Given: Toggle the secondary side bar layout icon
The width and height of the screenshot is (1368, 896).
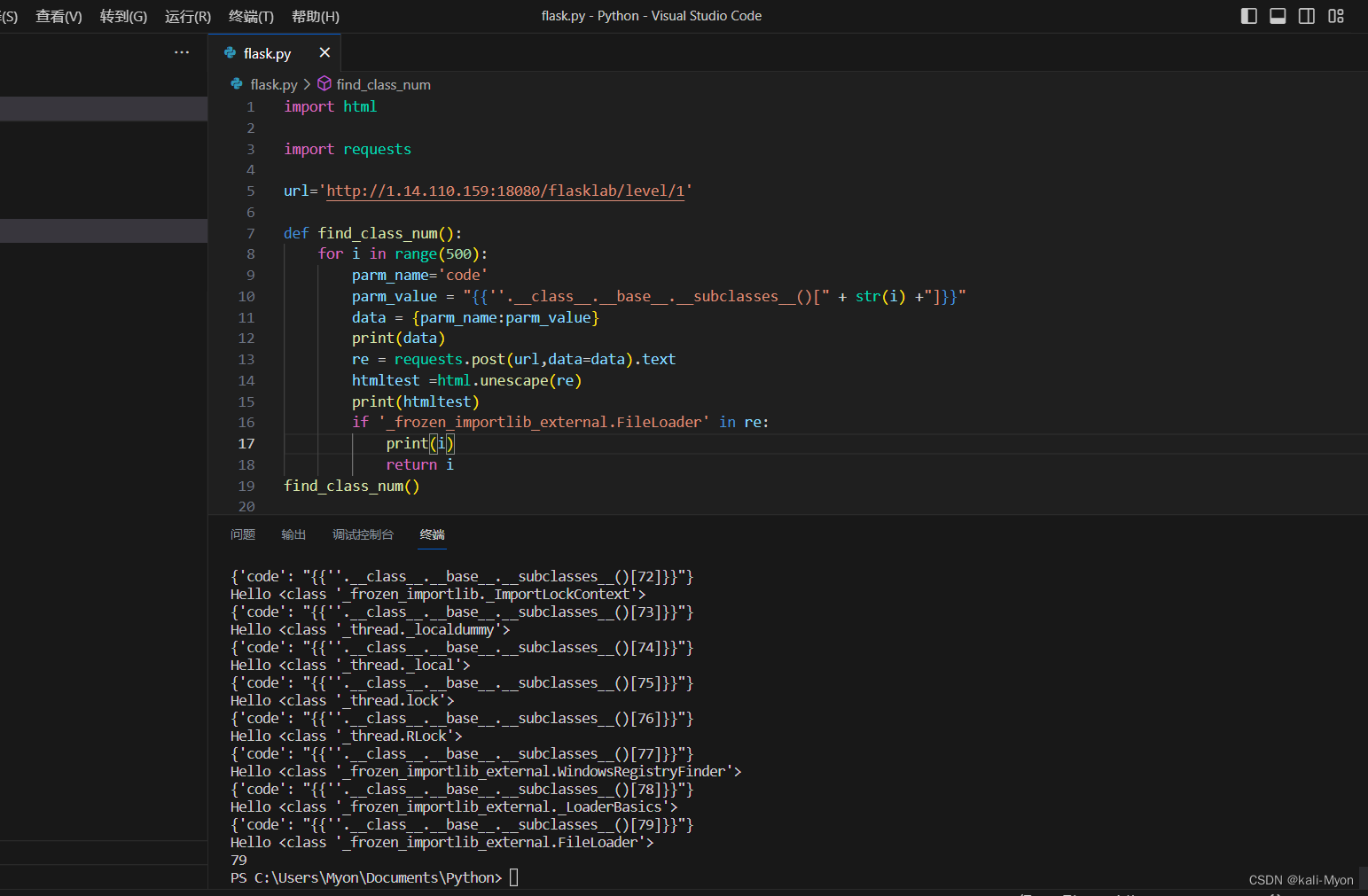Looking at the screenshot, I should pyautogui.click(x=1307, y=16).
